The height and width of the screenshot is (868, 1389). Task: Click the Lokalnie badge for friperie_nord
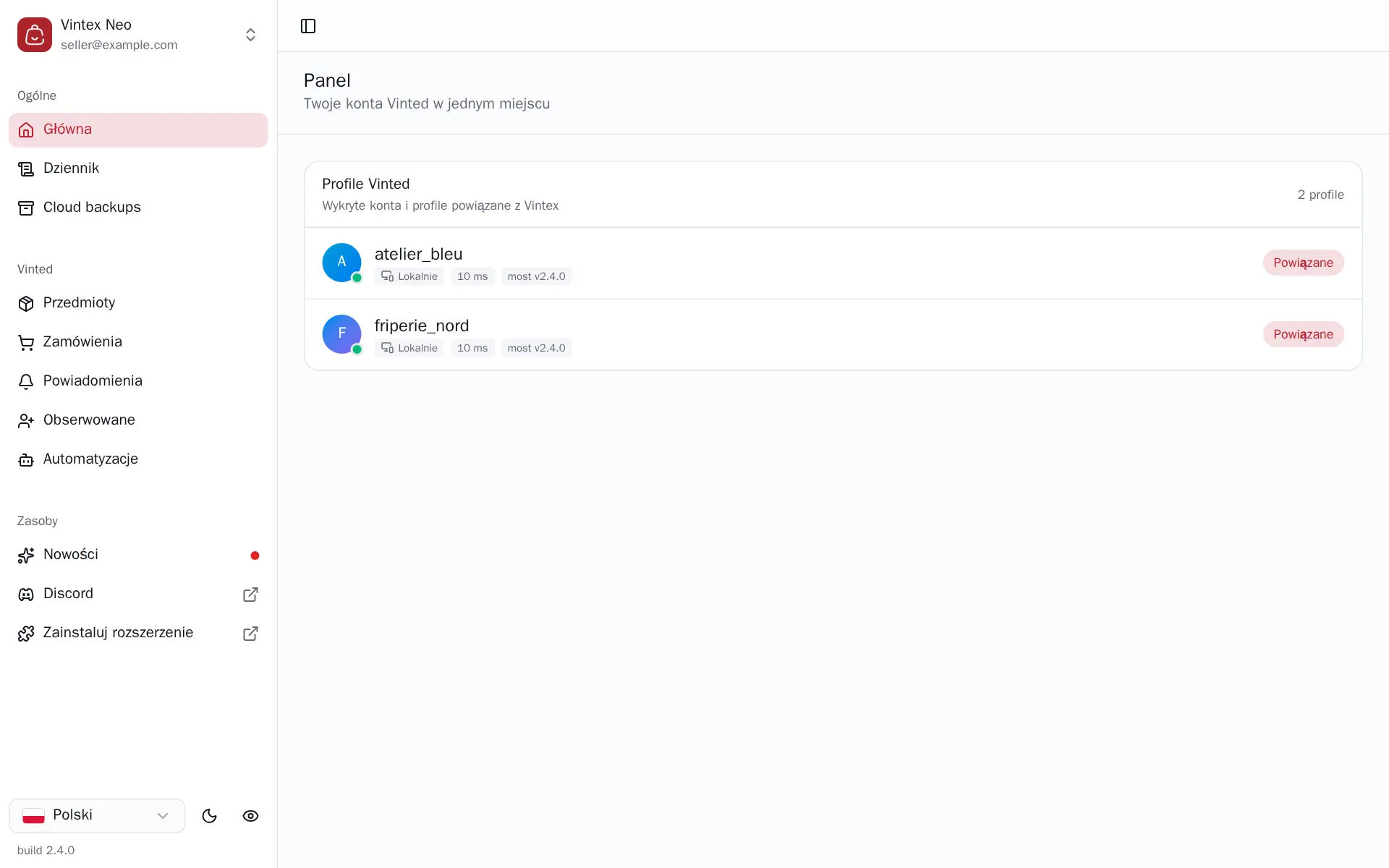point(409,348)
